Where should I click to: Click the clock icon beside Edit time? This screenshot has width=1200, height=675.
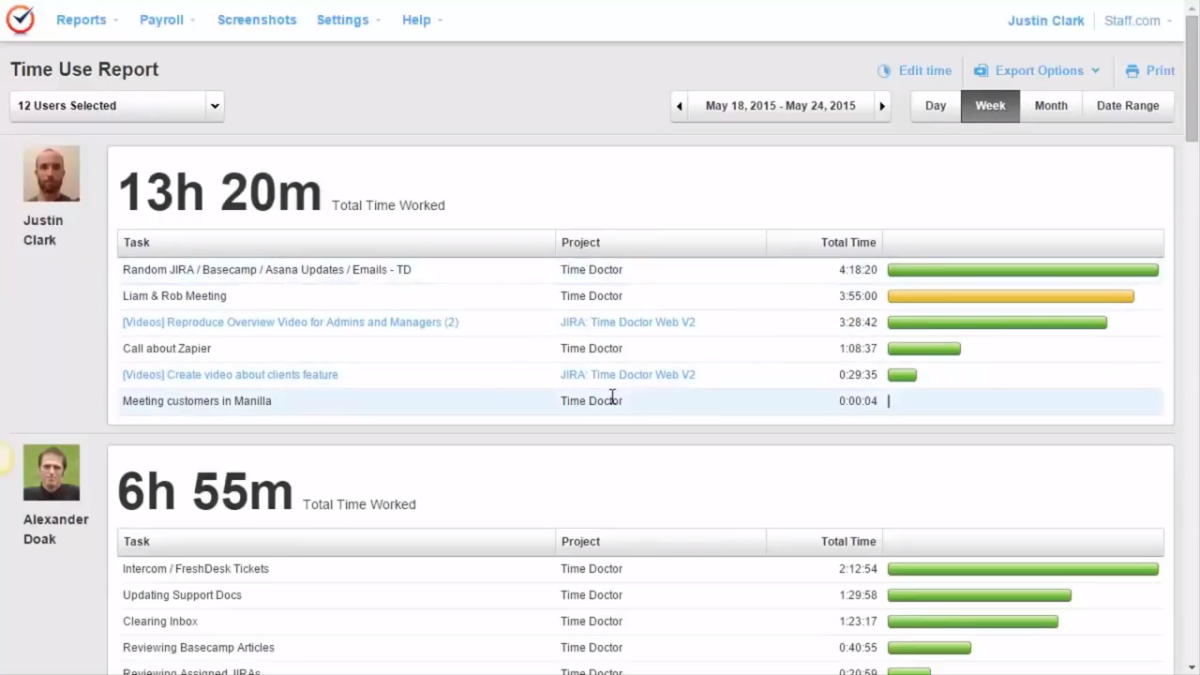click(x=884, y=70)
